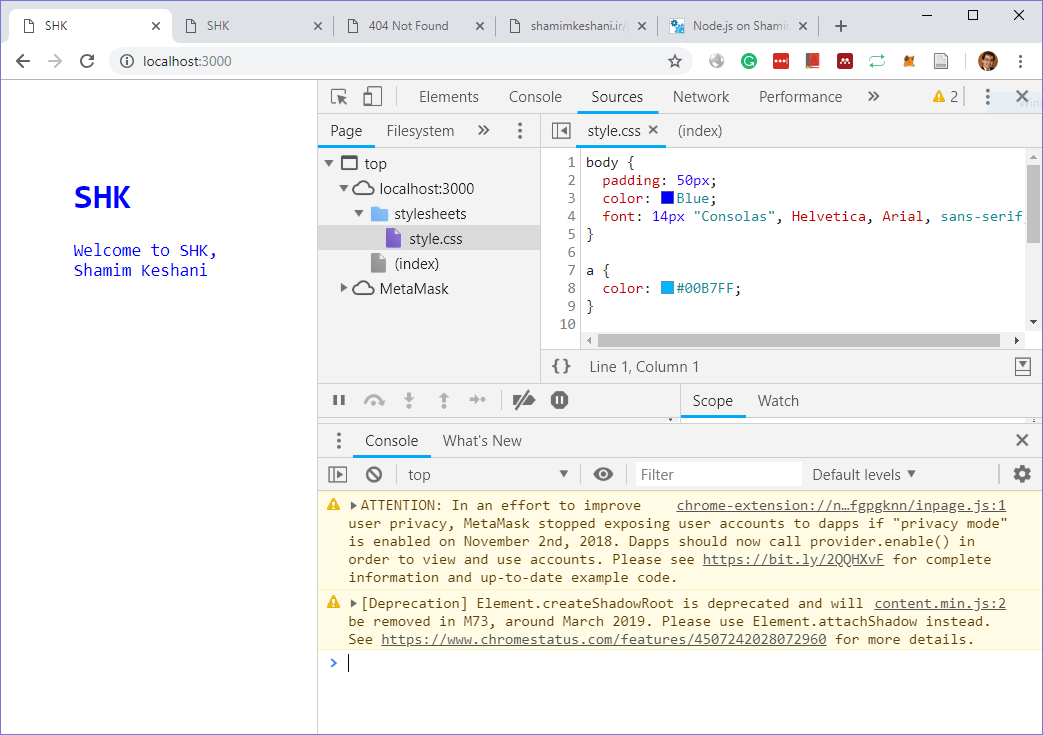Click the step into next function call icon
The width and height of the screenshot is (1043, 735).
coord(409,400)
